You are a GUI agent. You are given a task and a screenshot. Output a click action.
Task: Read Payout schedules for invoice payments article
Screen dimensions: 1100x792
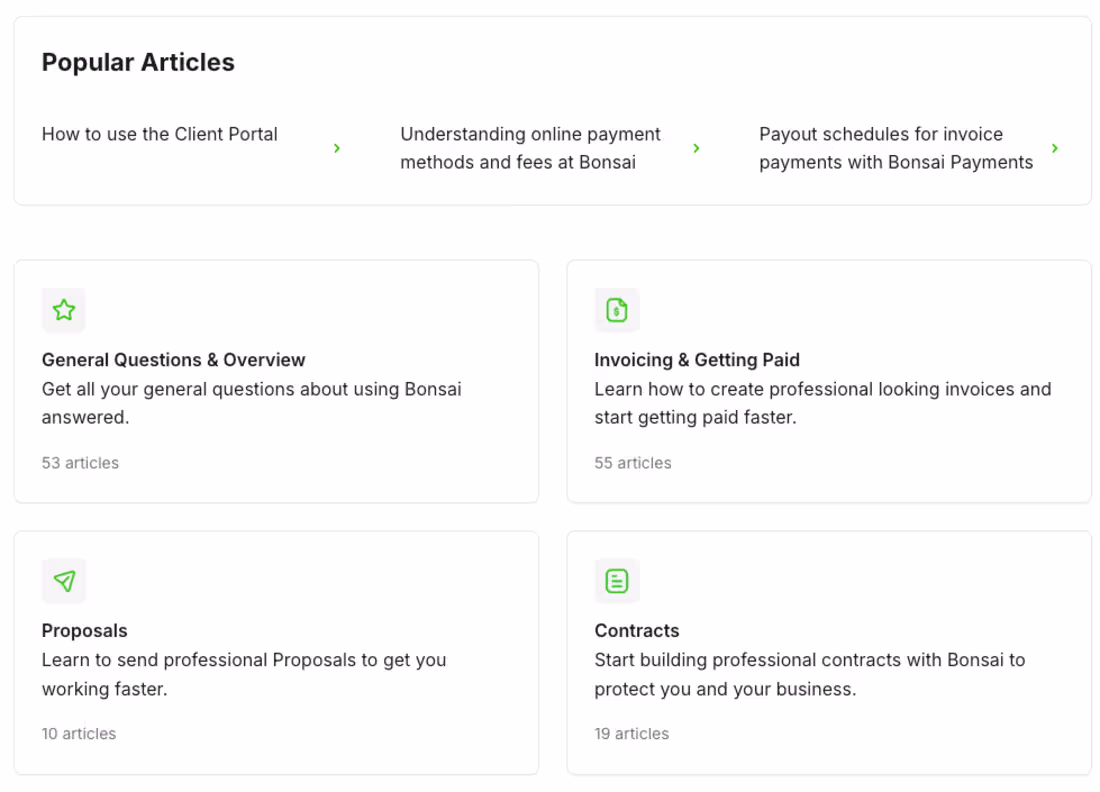895,148
